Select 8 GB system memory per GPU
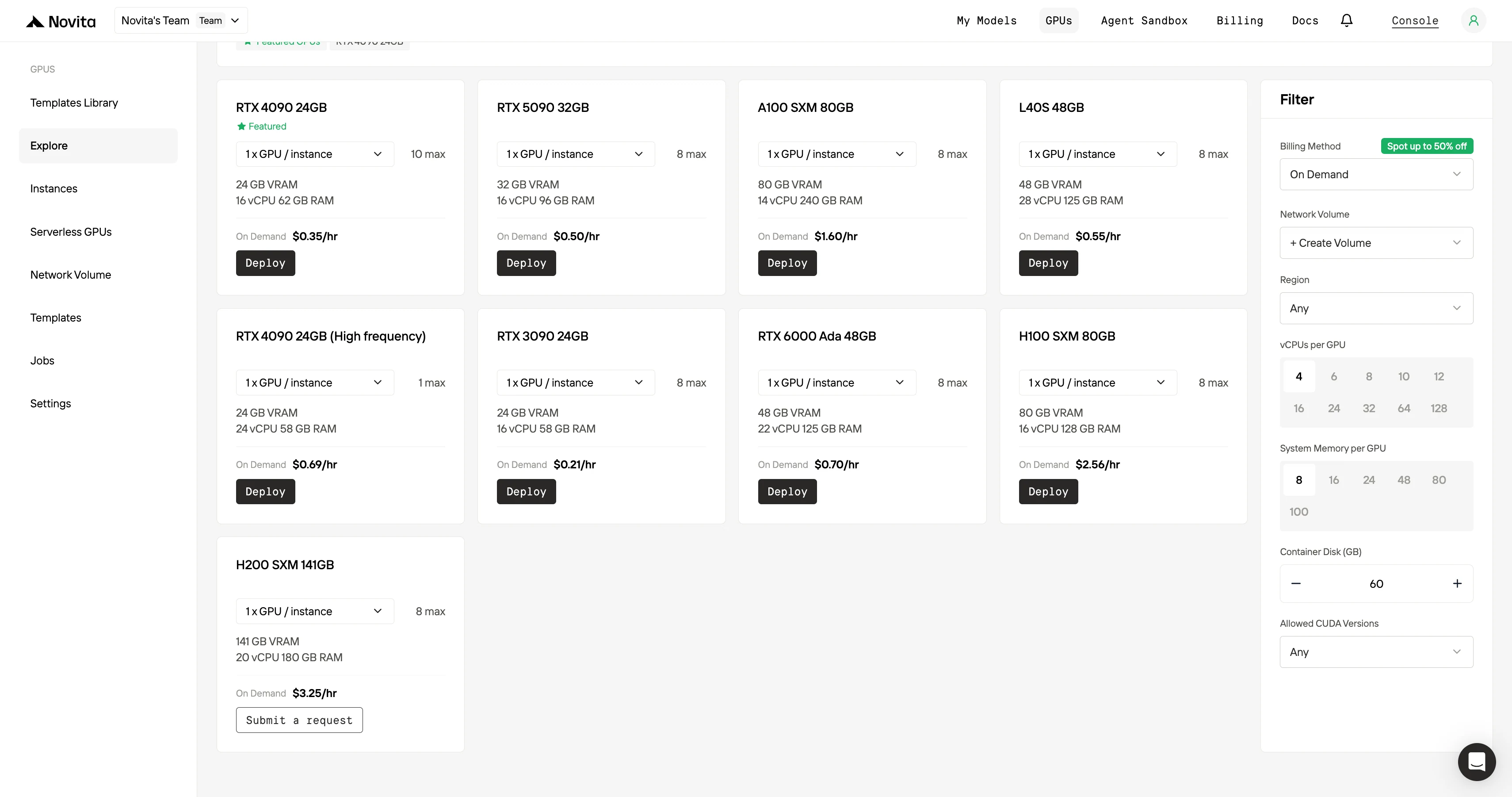The height and width of the screenshot is (797, 1512). tap(1299, 480)
